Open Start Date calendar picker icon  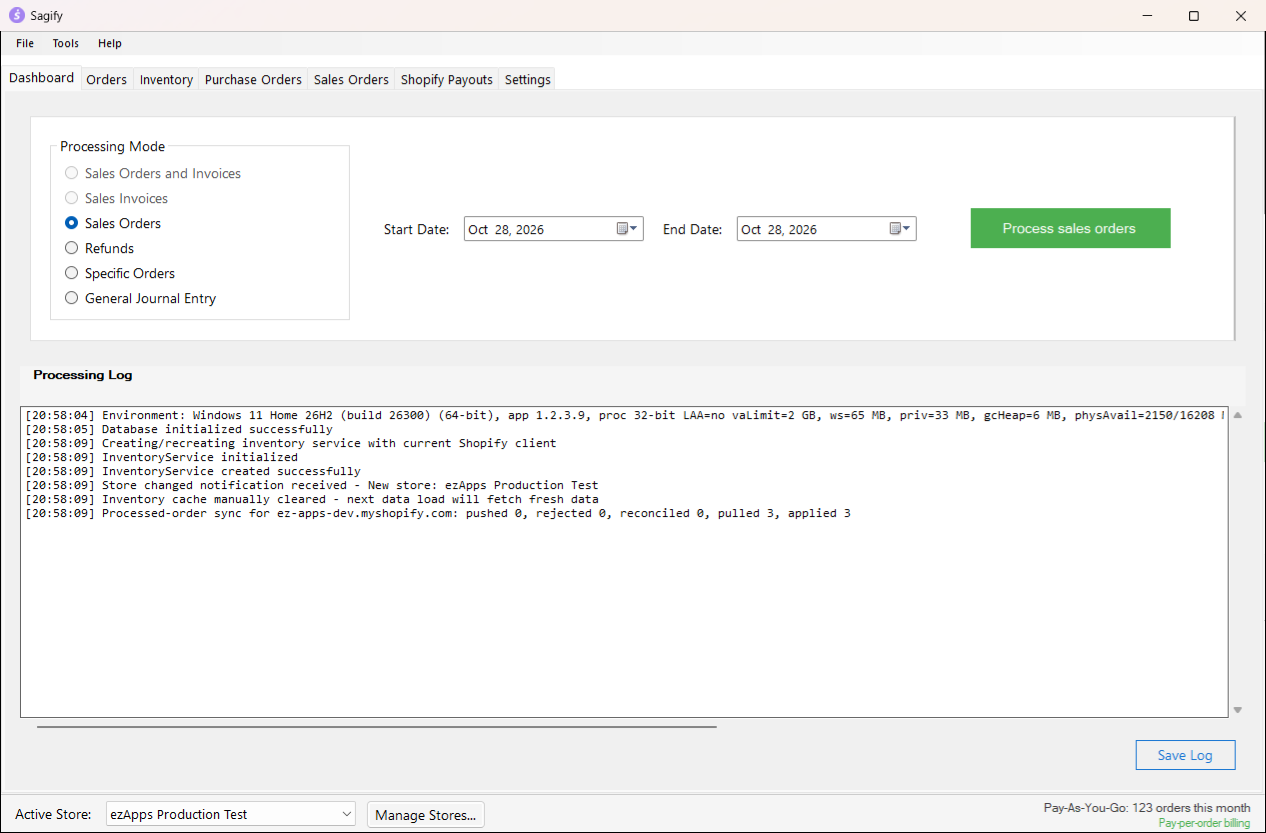coord(627,229)
